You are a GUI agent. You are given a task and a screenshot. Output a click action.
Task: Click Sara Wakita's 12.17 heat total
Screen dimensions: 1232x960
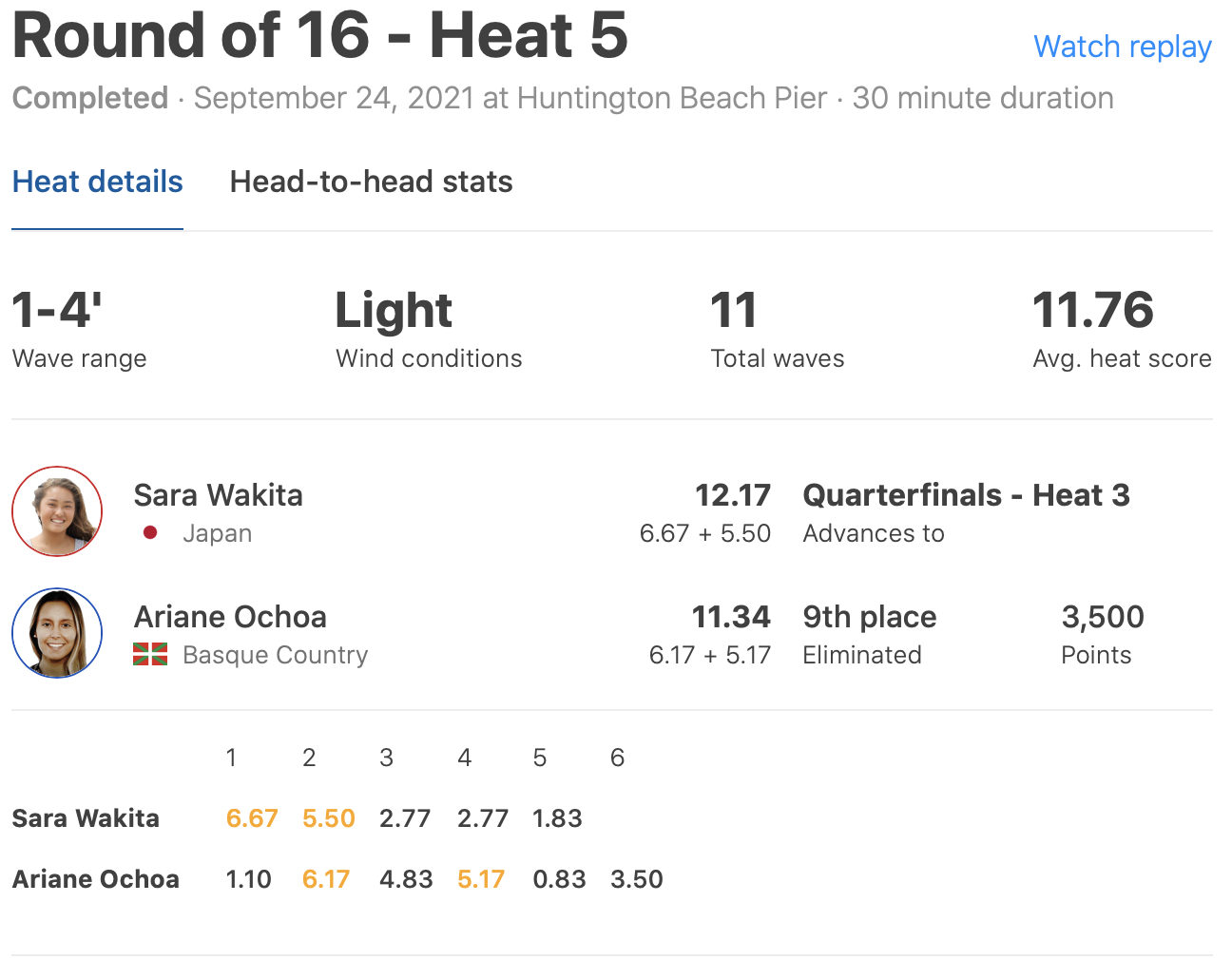pyautogui.click(x=732, y=495)
